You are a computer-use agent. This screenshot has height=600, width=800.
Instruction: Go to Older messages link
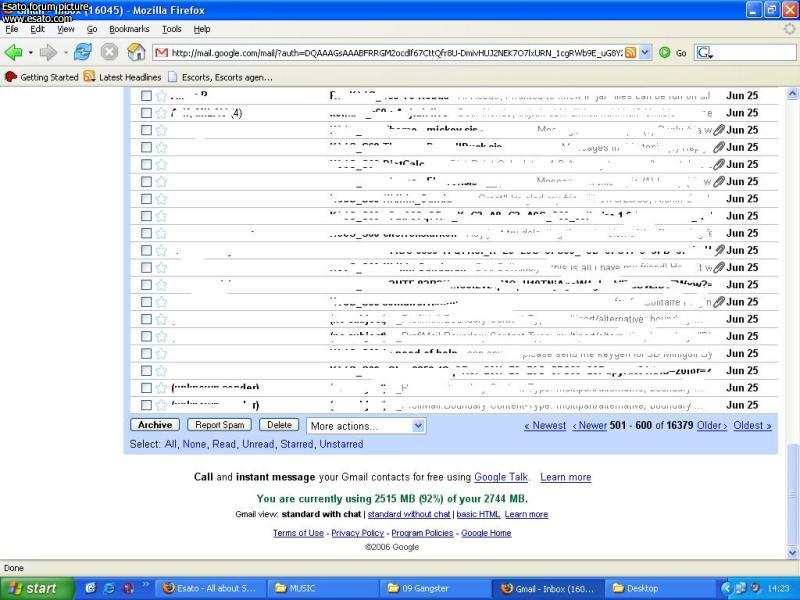tap(711, 426)
